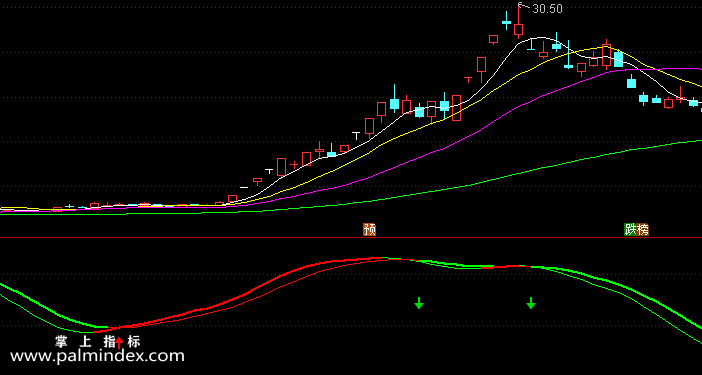Click the orange 预 forecast marker

(369, 230)
